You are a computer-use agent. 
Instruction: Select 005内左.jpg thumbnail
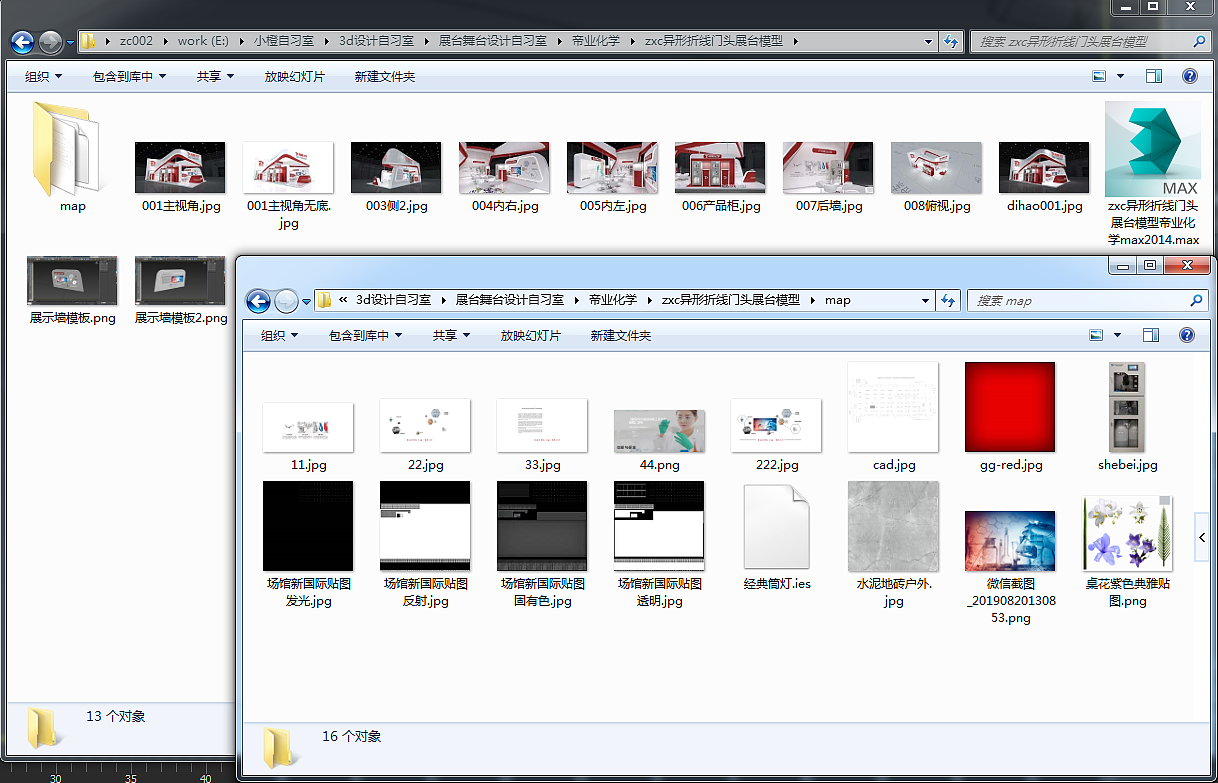pos(612,167)
